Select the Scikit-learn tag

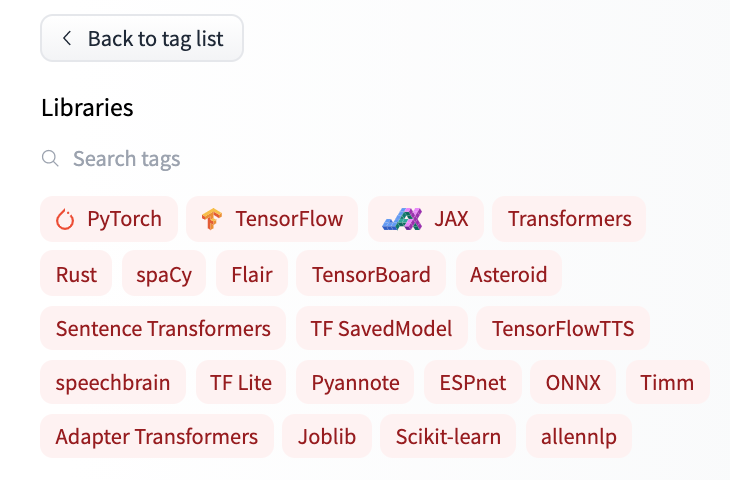pos(448,436)
